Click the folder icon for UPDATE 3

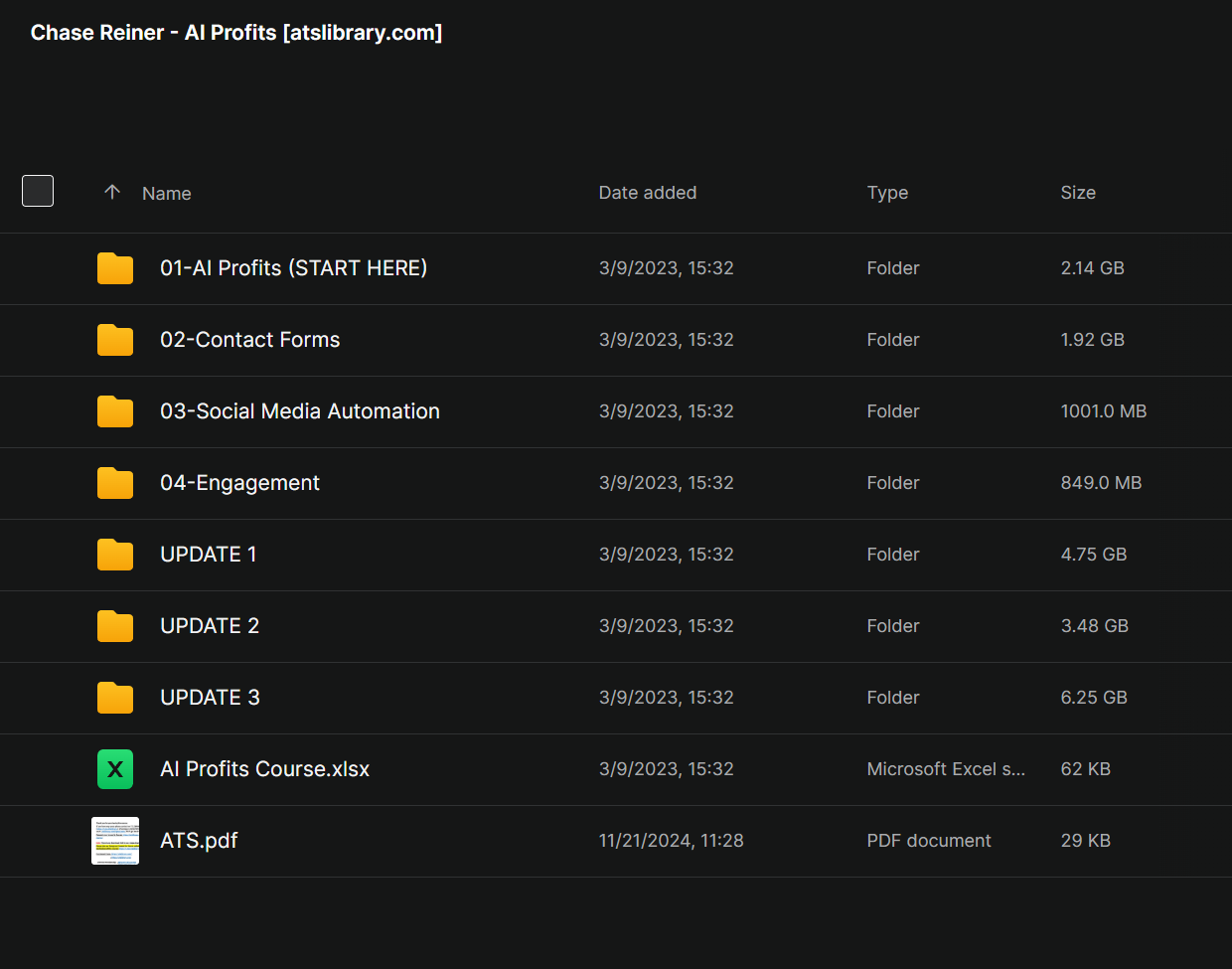pos(115,698)
